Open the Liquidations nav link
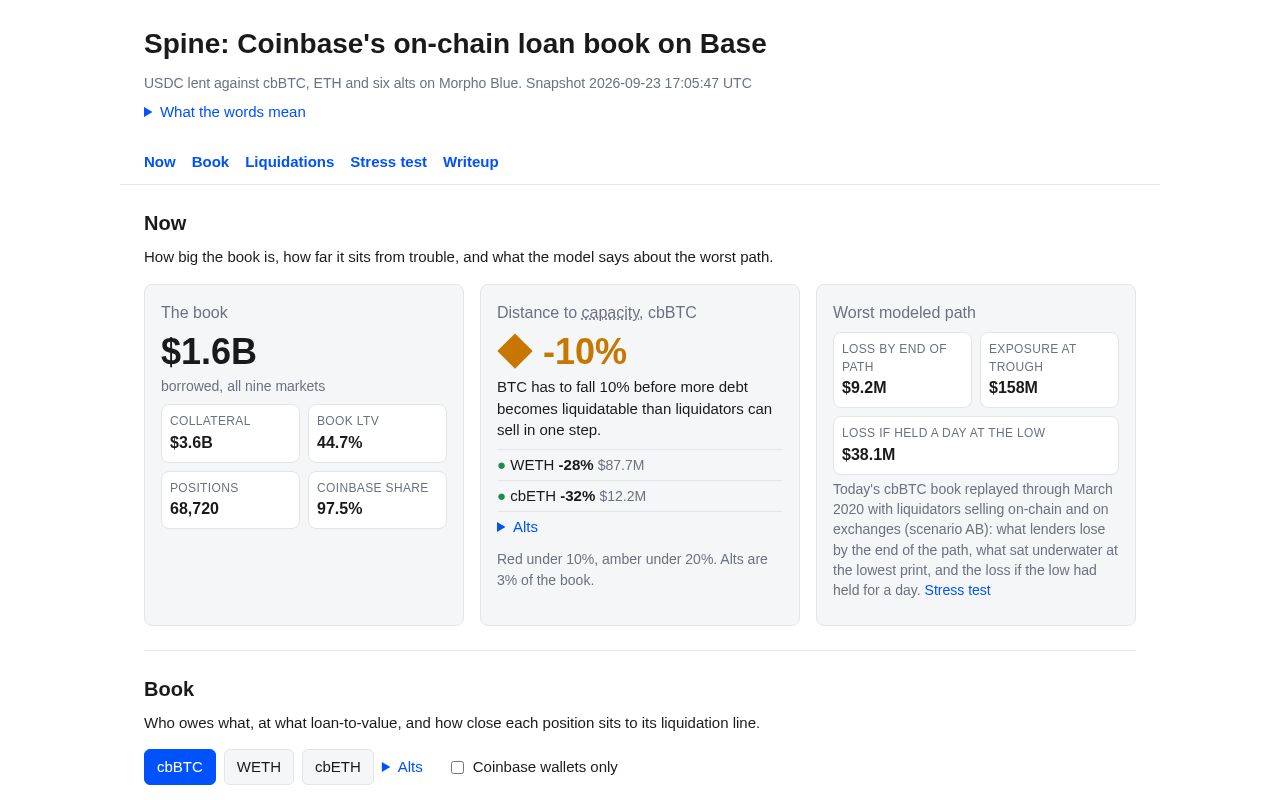Image resolution: width=1280 pixels, height=800 pixels. pyautogui.click(x=289, y=162)
